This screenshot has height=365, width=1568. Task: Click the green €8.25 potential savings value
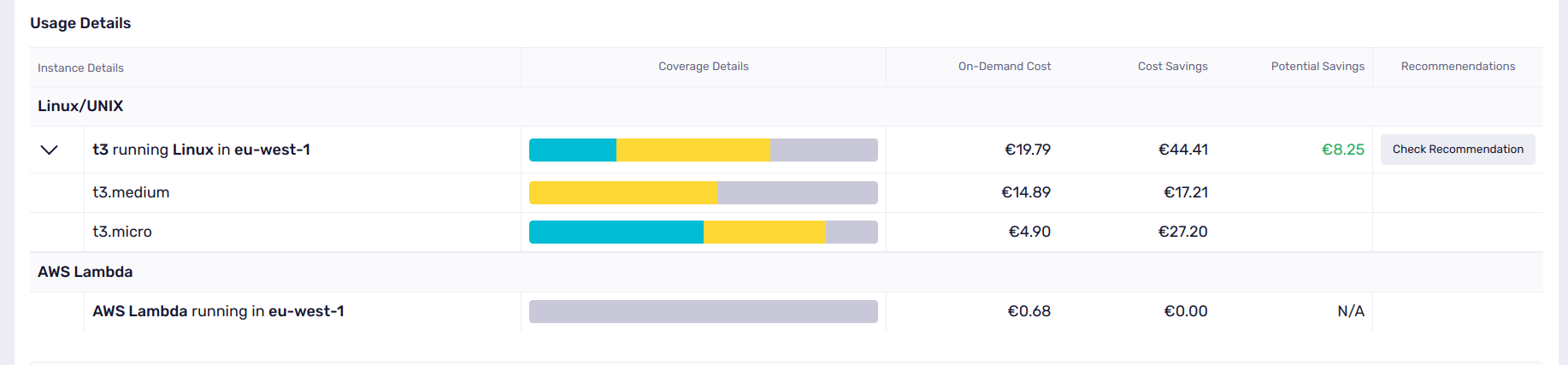1342,150
